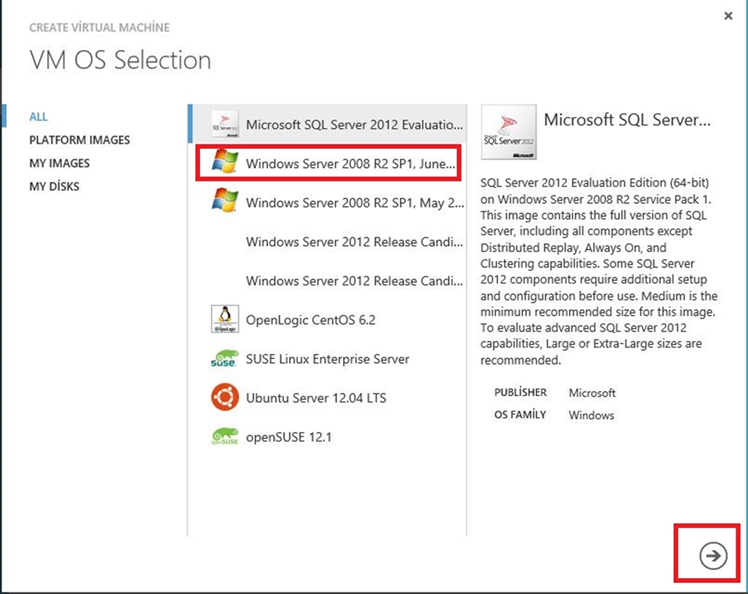The width and height of the screenshot is (748, 594).
Task: Click Windows logo of the June image
Action: pyautogui.click(x=225, y=161)
